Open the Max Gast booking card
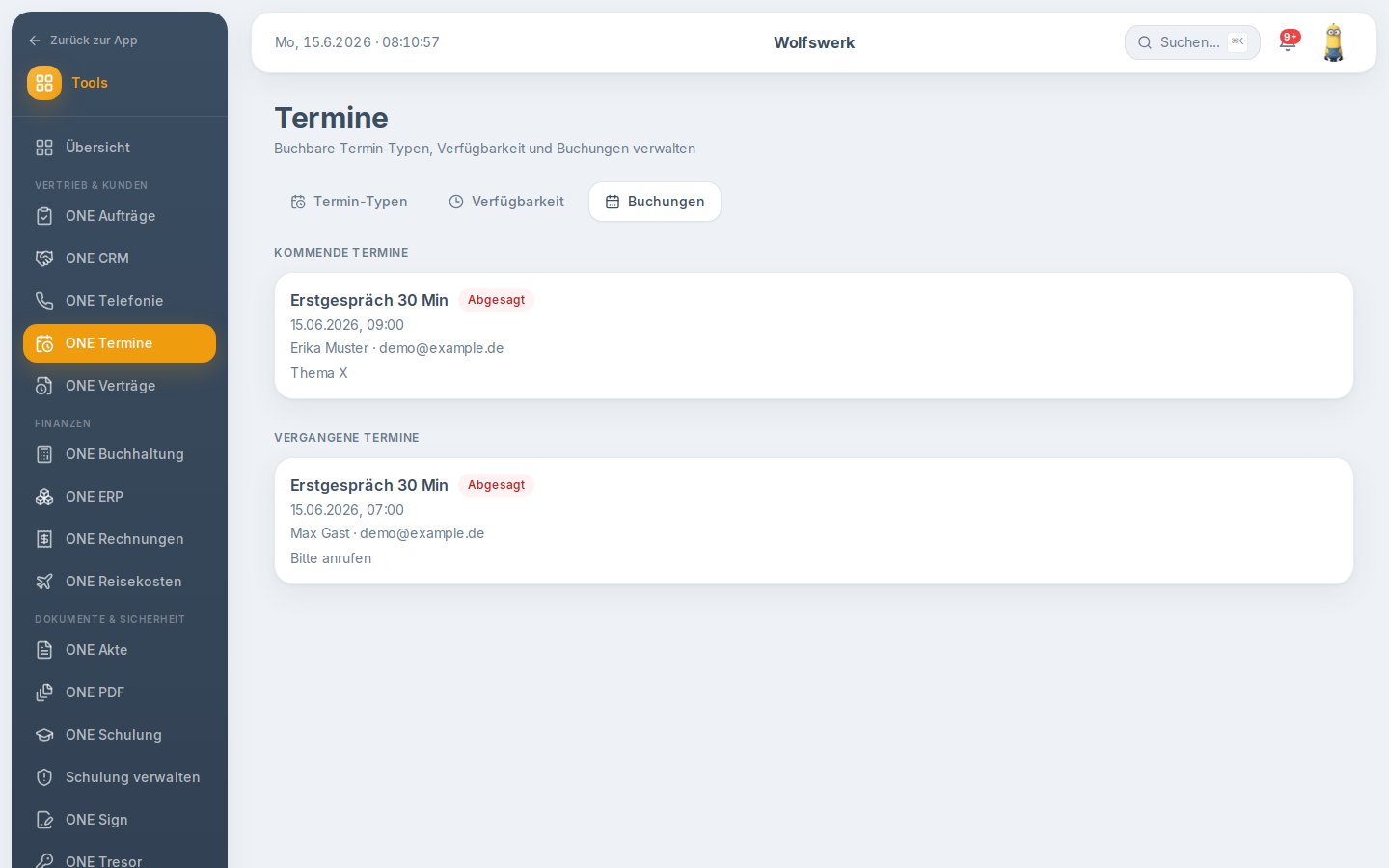The height and width of the screenshot is (868, 1389). [814, 521]
